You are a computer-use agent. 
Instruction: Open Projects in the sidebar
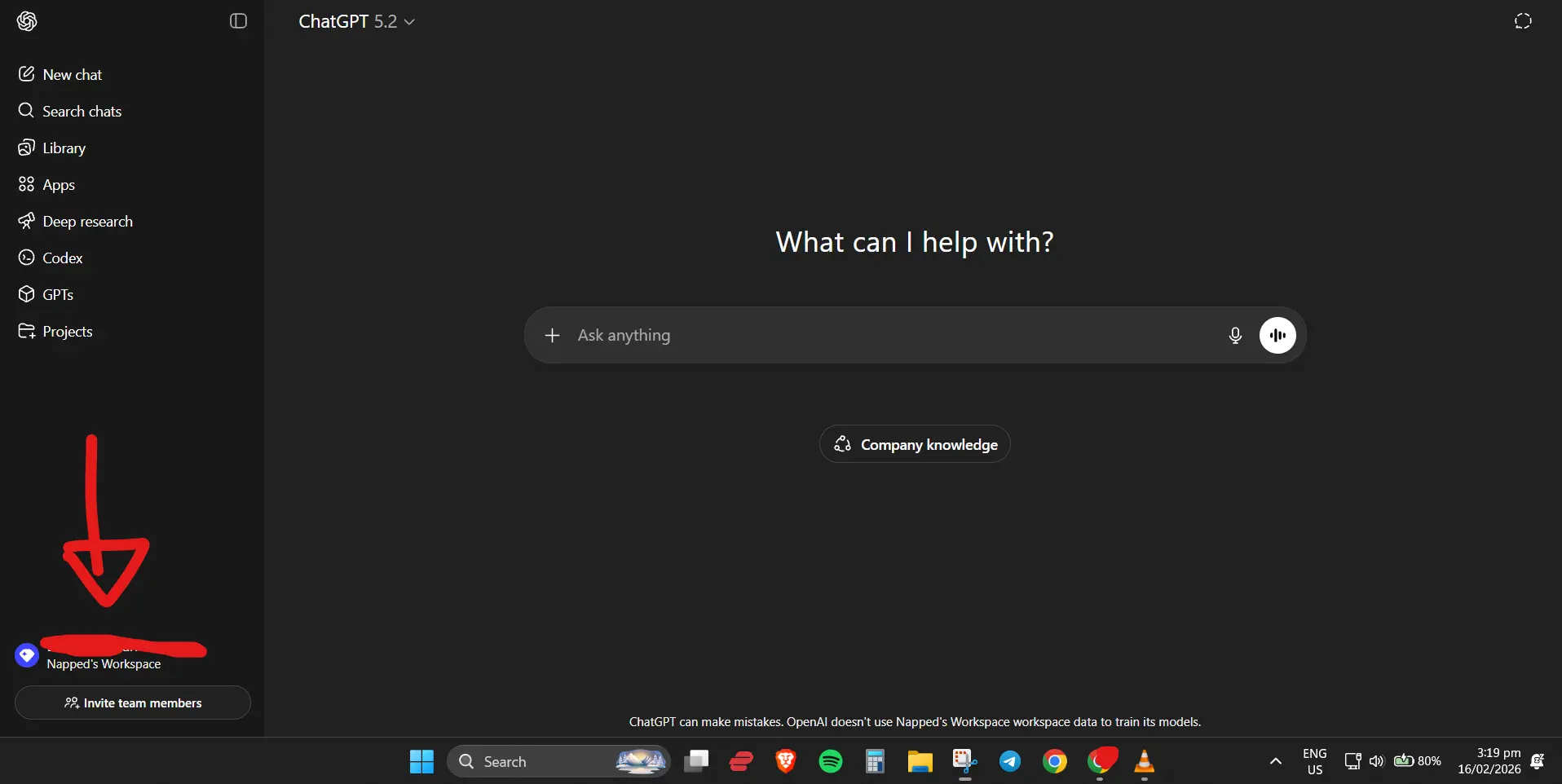[132, 331]
